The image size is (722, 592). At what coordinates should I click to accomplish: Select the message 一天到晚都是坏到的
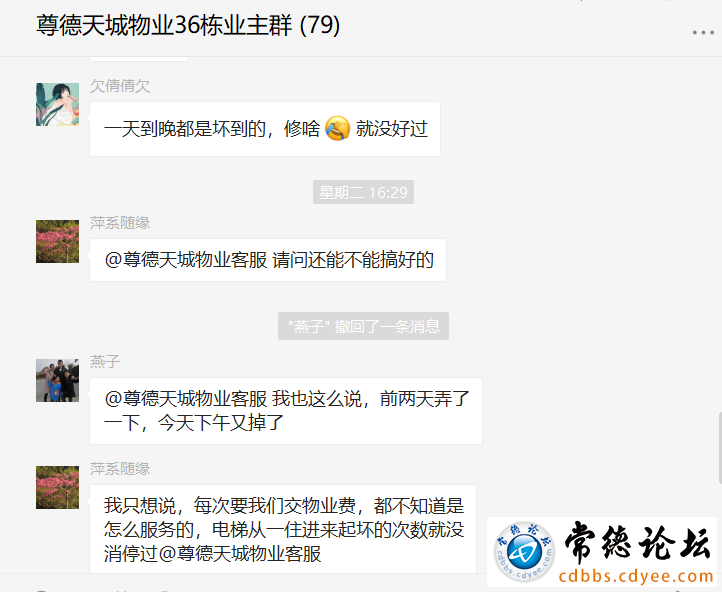coord(265,129)
